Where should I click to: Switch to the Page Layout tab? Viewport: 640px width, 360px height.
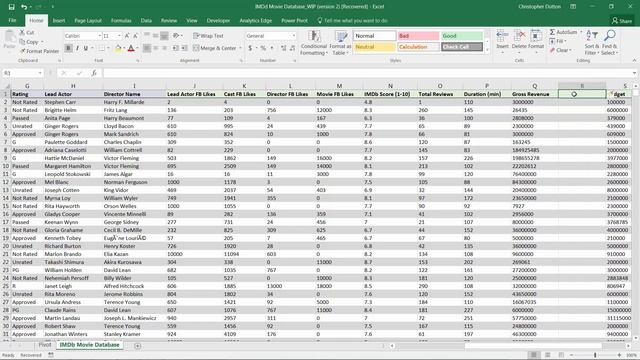point(88,20)
